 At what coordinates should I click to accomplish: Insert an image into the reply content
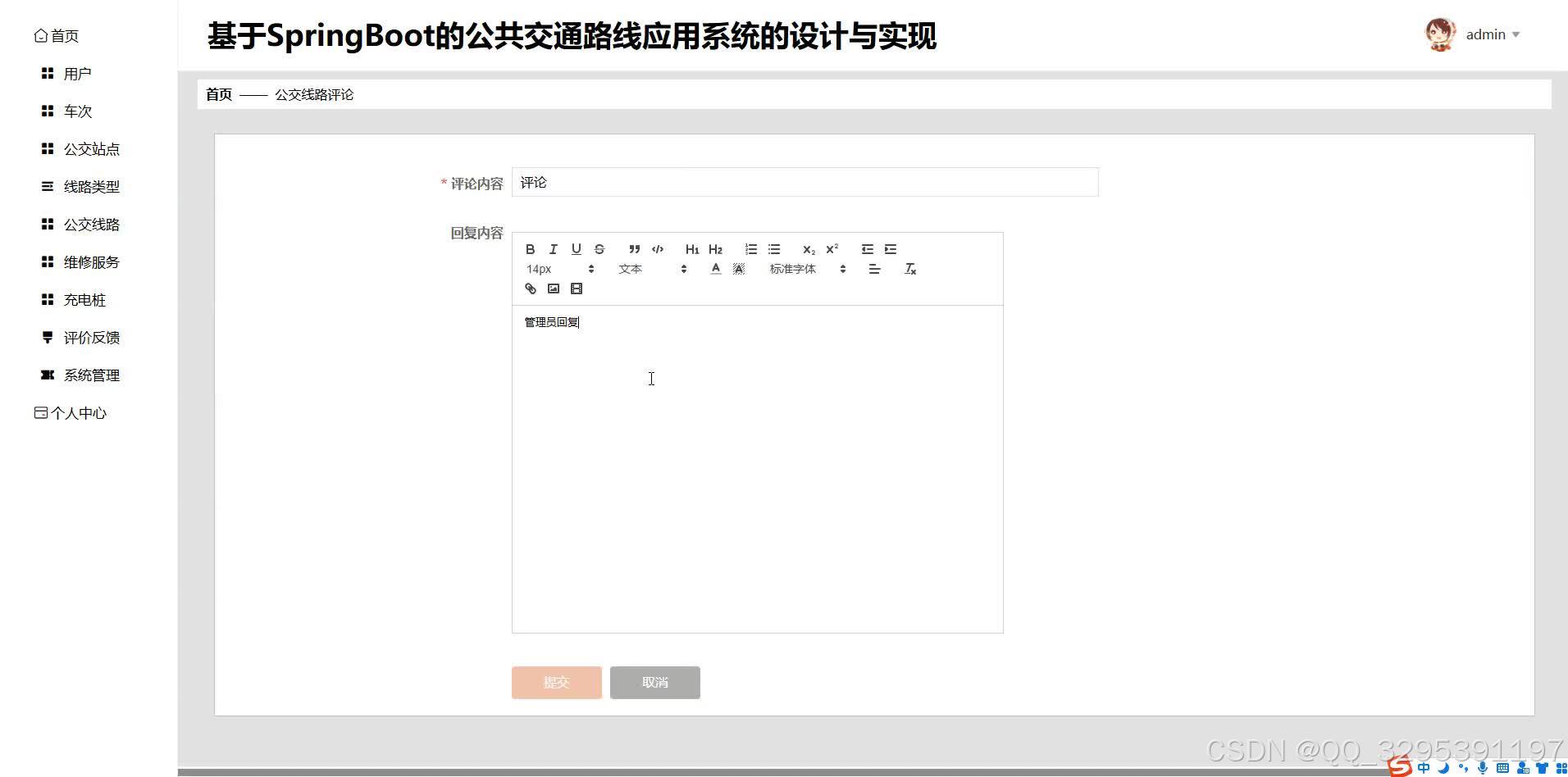[554, 289]
